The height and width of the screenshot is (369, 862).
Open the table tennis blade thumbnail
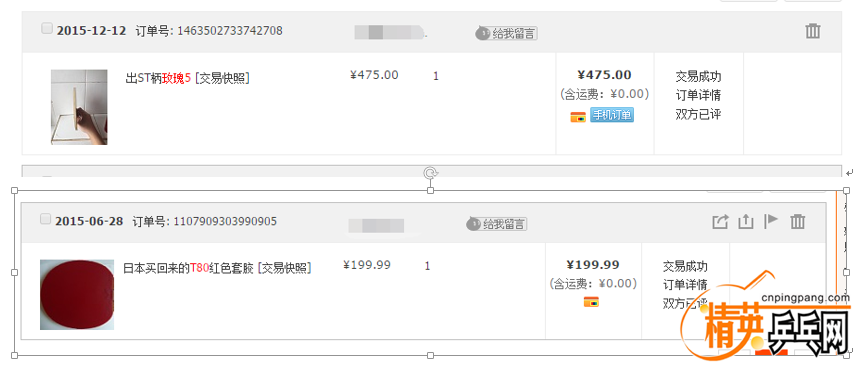[x=79, y=107]
